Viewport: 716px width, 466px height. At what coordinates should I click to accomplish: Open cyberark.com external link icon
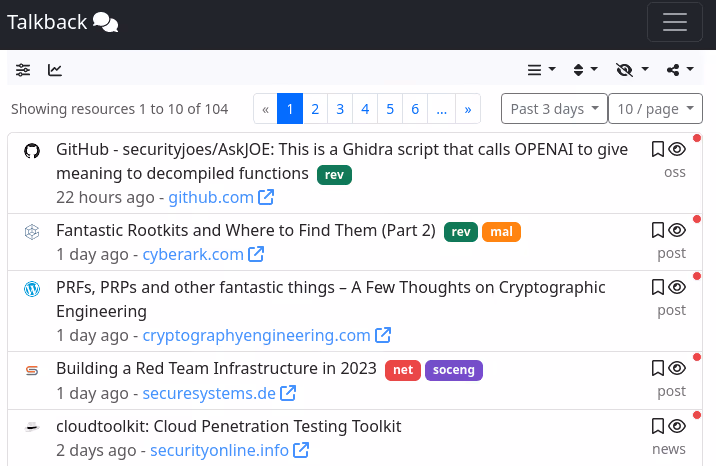[256, 254]
